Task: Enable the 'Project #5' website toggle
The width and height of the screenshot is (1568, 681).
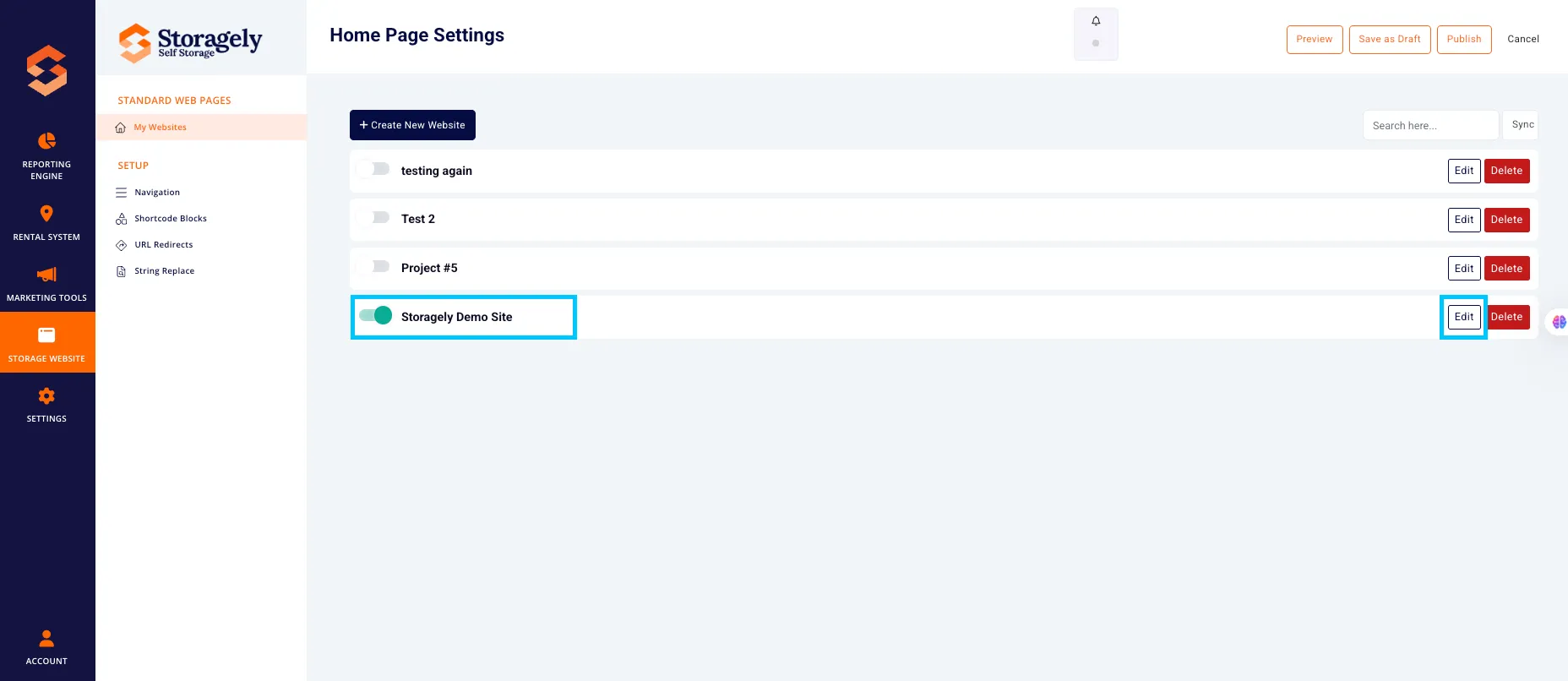Action: pyautogui.click(x=373, y=267)
